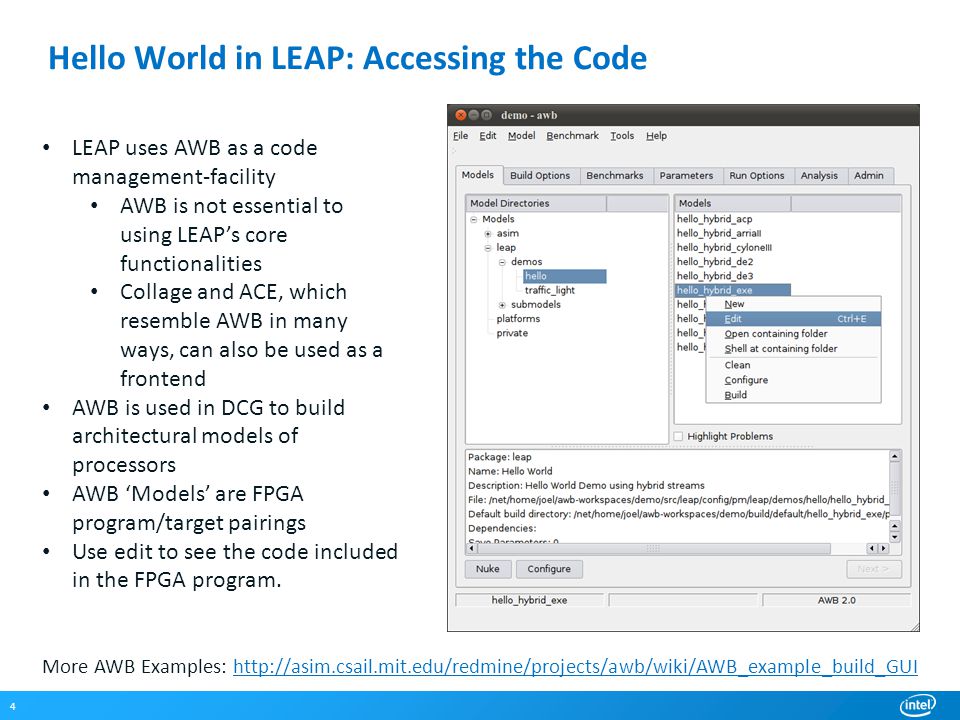Click the Nuke button
The height and width of the screenshot is (720, 960).
click(x=487, y=569)
